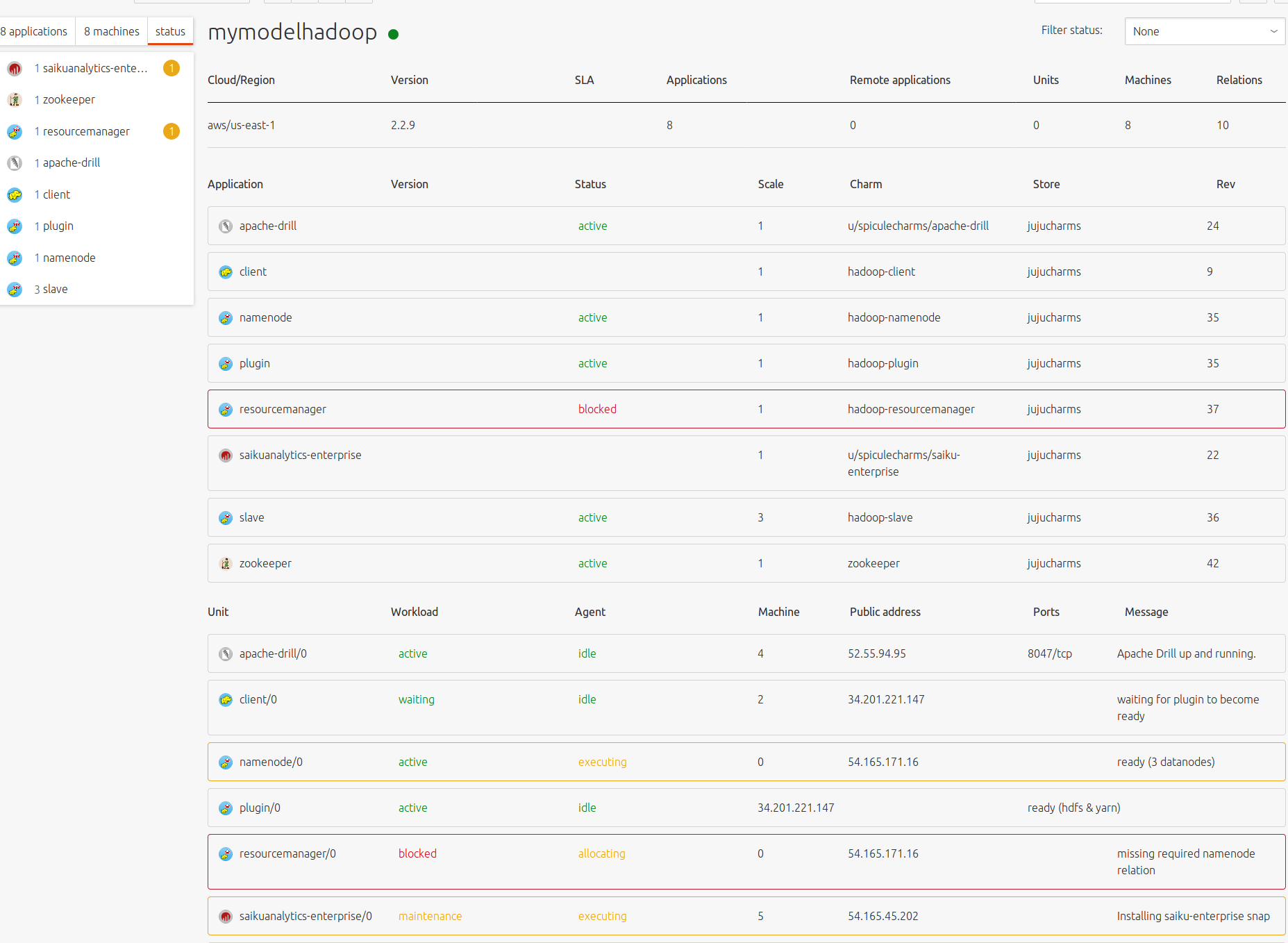The width and height of the screenshot is (1288, 943).
Task: Select 3 slave in sidebar list
Action: point(51,289)
